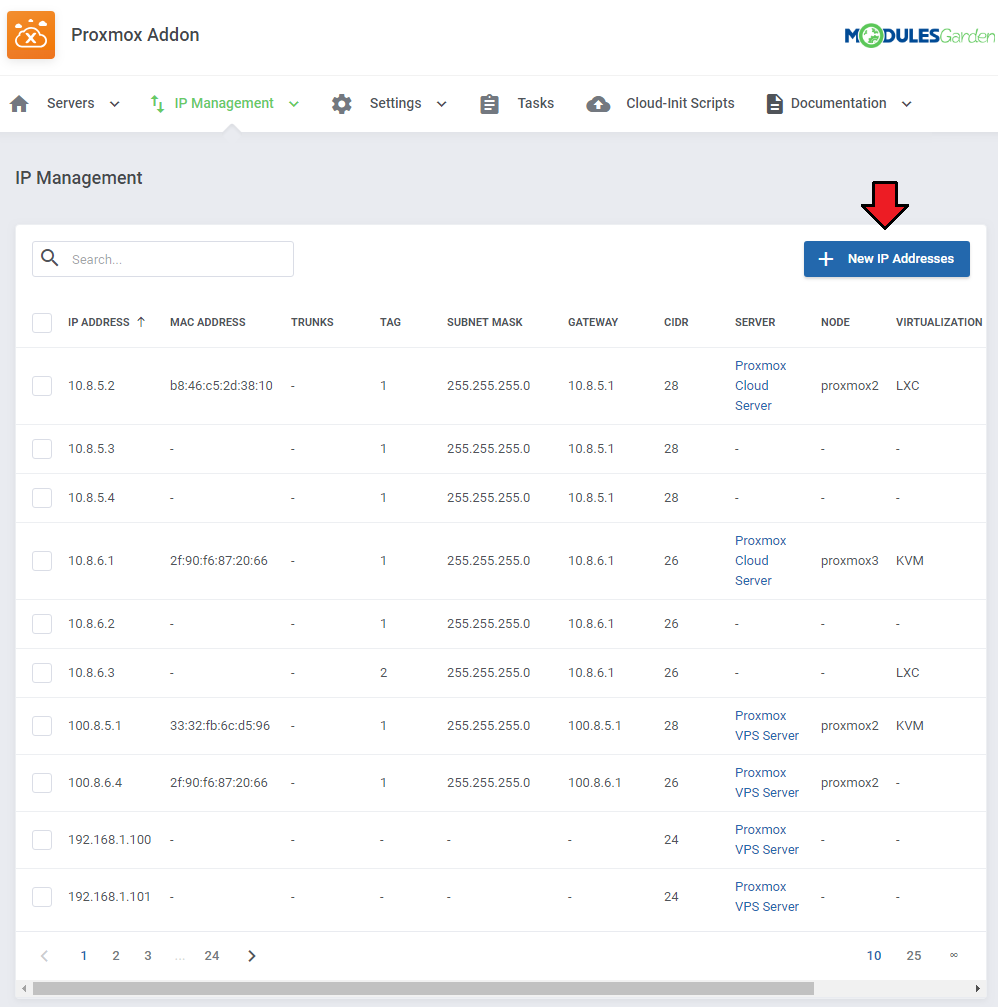
Task: Go to page 2 of results
Action: pyautogui.click(x=116, y=956)
